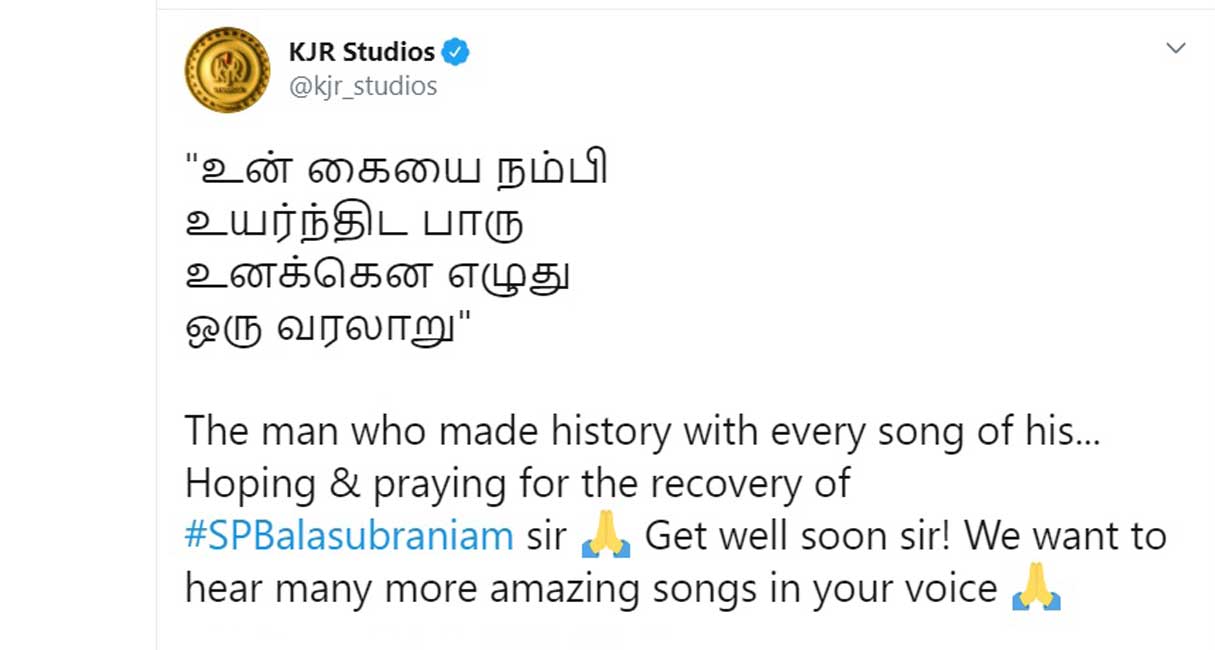Expand the tweet options chevron menu

(1176, 48)
